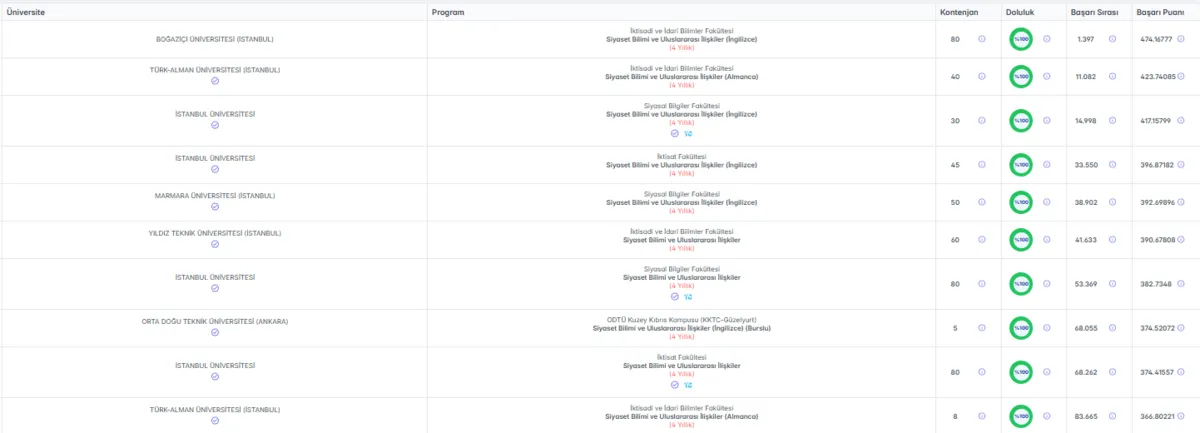Click YÖK icon under İstanbul Siyasal Bilgiler İngilizce program
This screenshot has height=433, width=1200.
coord(688,132)
